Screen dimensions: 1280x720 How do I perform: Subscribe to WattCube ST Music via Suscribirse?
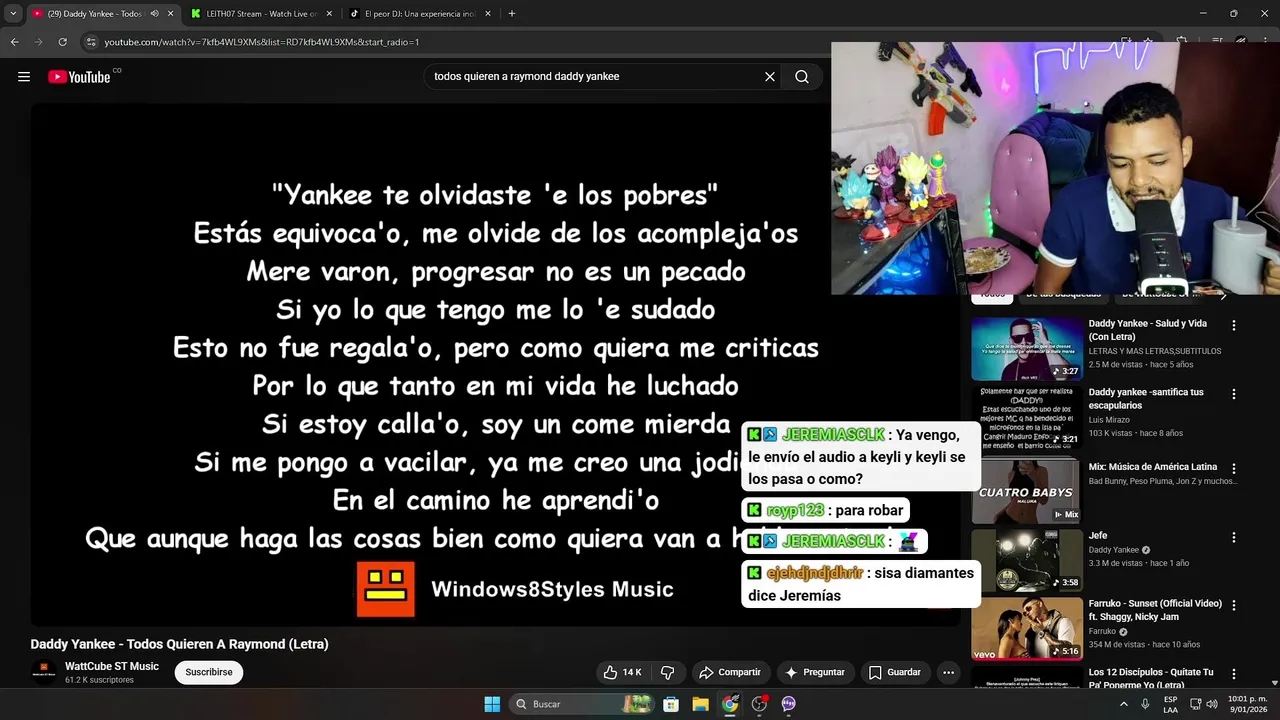click(209, 672)
